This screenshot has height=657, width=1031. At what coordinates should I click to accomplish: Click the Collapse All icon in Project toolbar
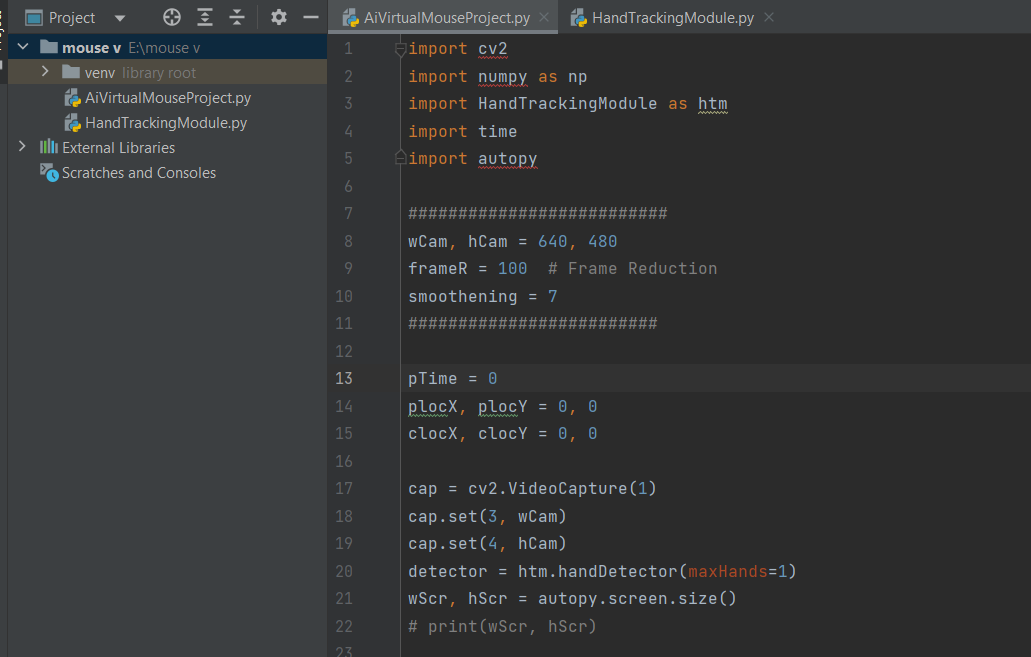237,17
